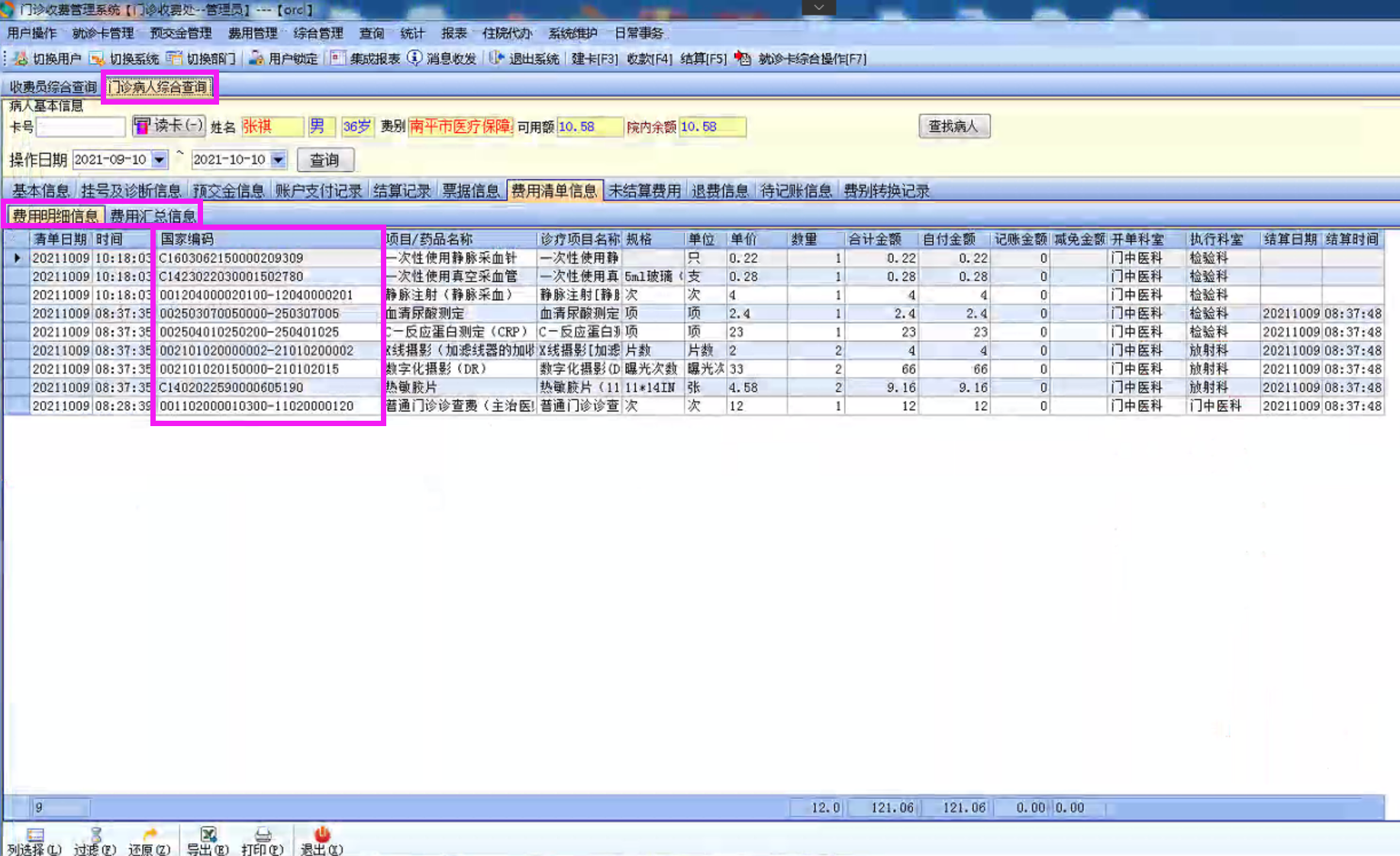
Task: Open the 日常事务 menu
Action: (639, 33)
